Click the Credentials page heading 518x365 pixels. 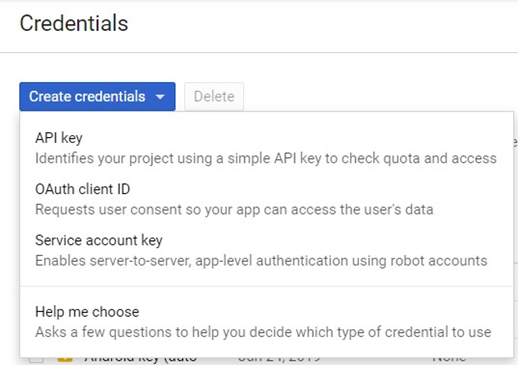pyautogui.click(x=74, y=23)
